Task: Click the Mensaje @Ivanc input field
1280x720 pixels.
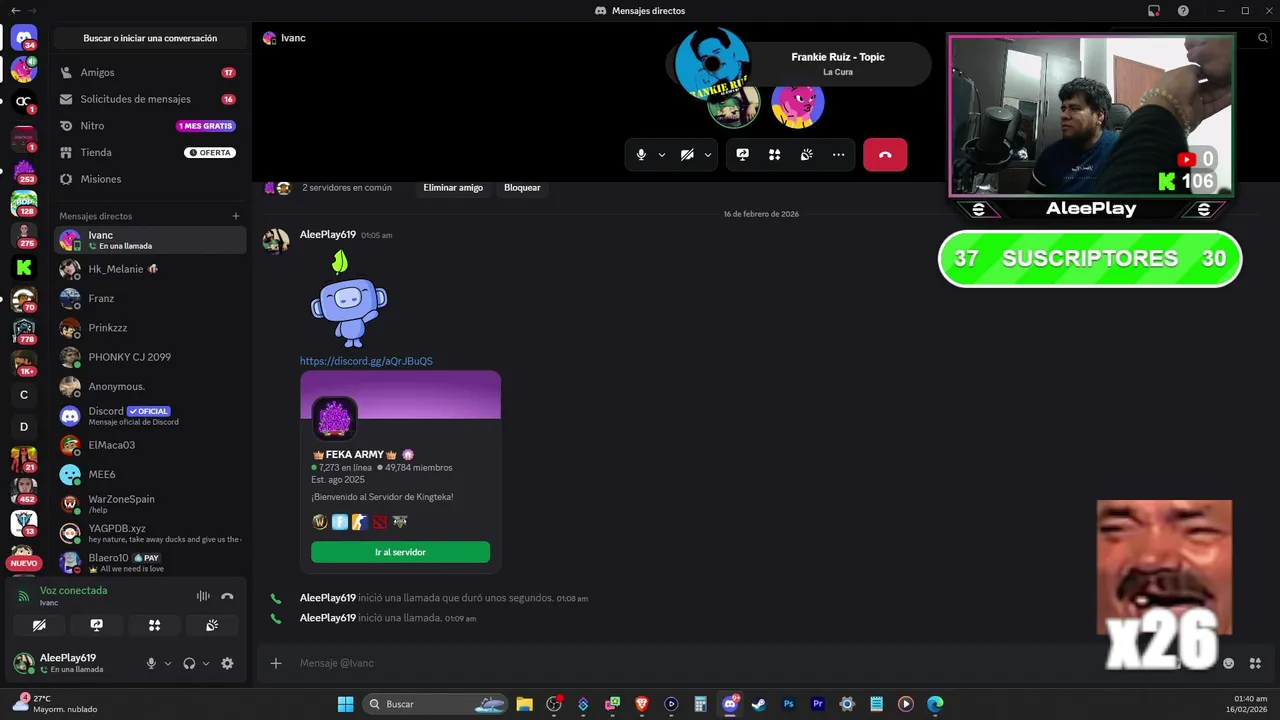Action: (x=750, y=663)
